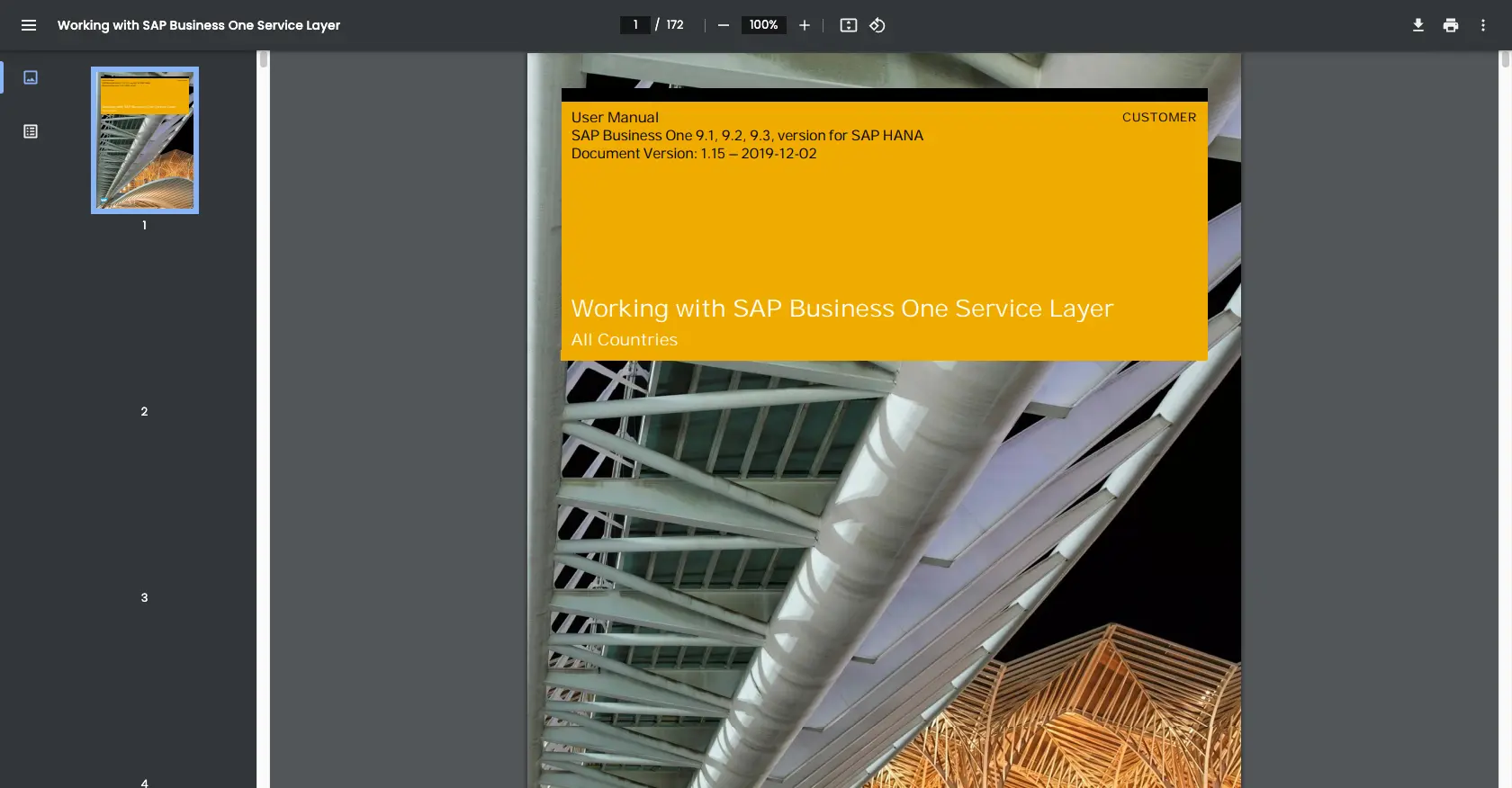Print the document

click(x=1451, y=25)
